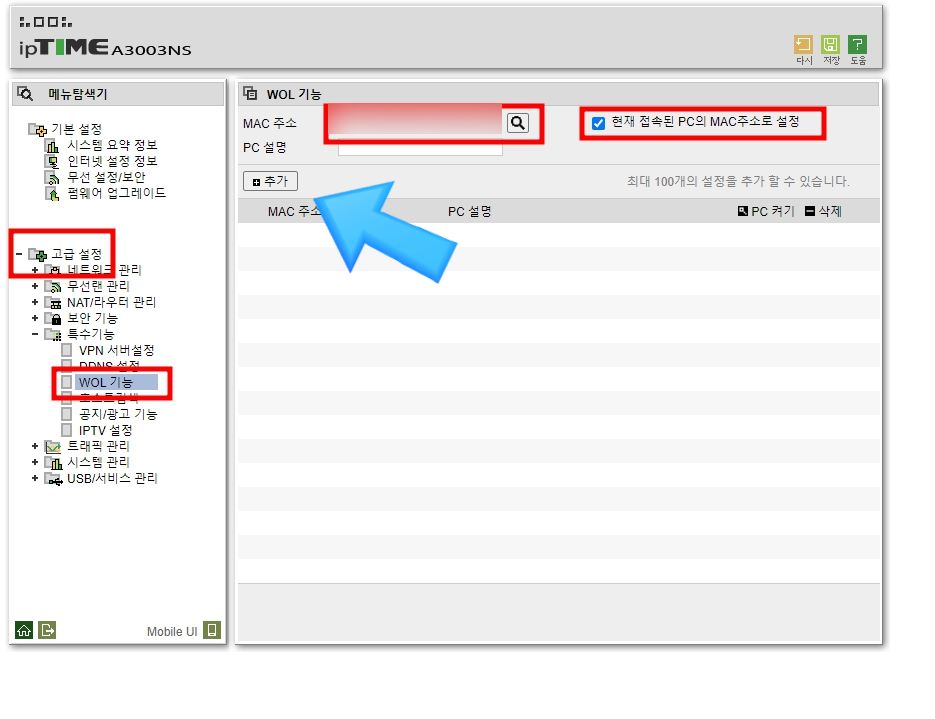
Task: Click the 저장 save icon
Action: click(830, 45)
